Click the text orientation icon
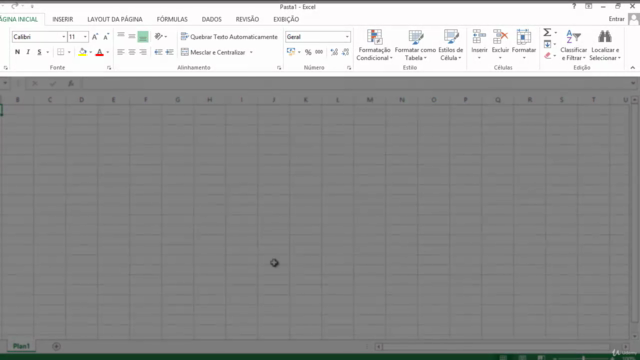The width and height of the screenshot is (640, 360). click(x=159, y=37)
